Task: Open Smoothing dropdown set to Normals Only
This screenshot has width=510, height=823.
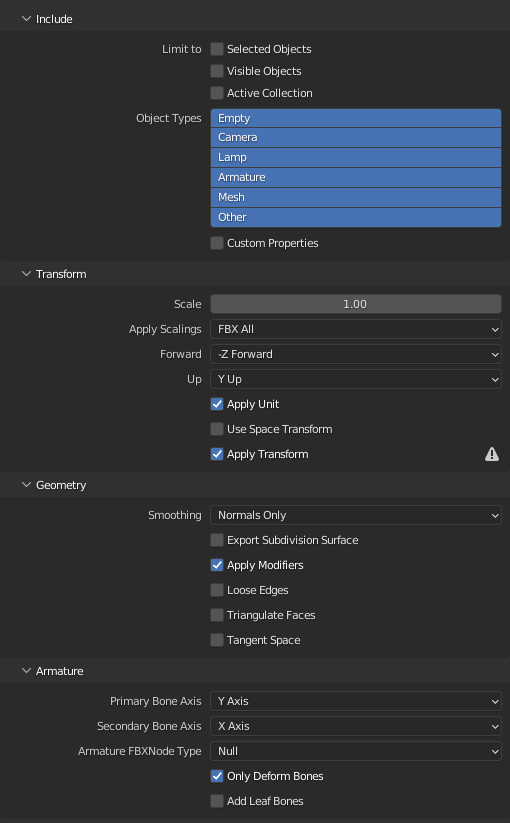Action: point(356,515)
